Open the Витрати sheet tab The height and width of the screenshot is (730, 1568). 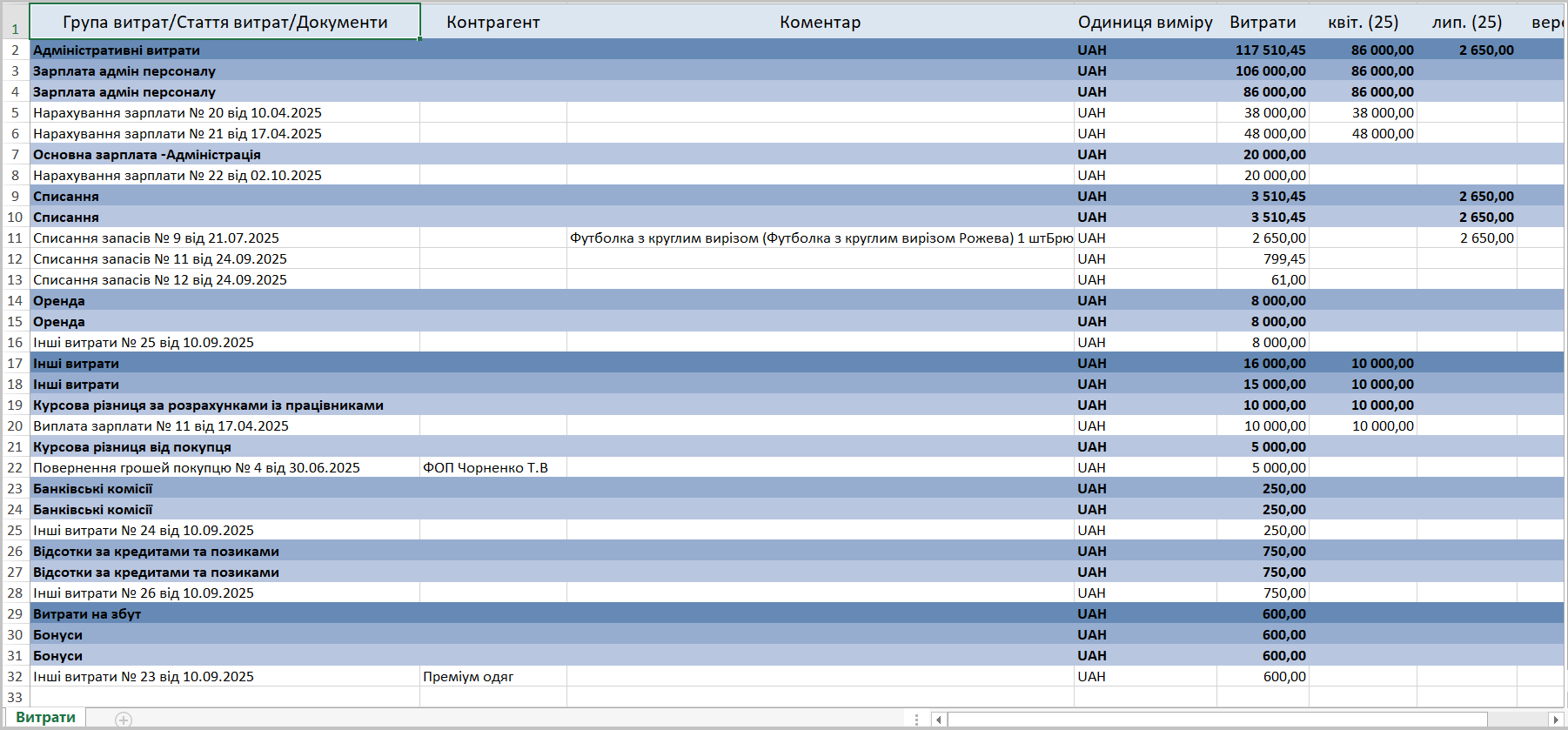pyautogui.click(x=46, y=718)
